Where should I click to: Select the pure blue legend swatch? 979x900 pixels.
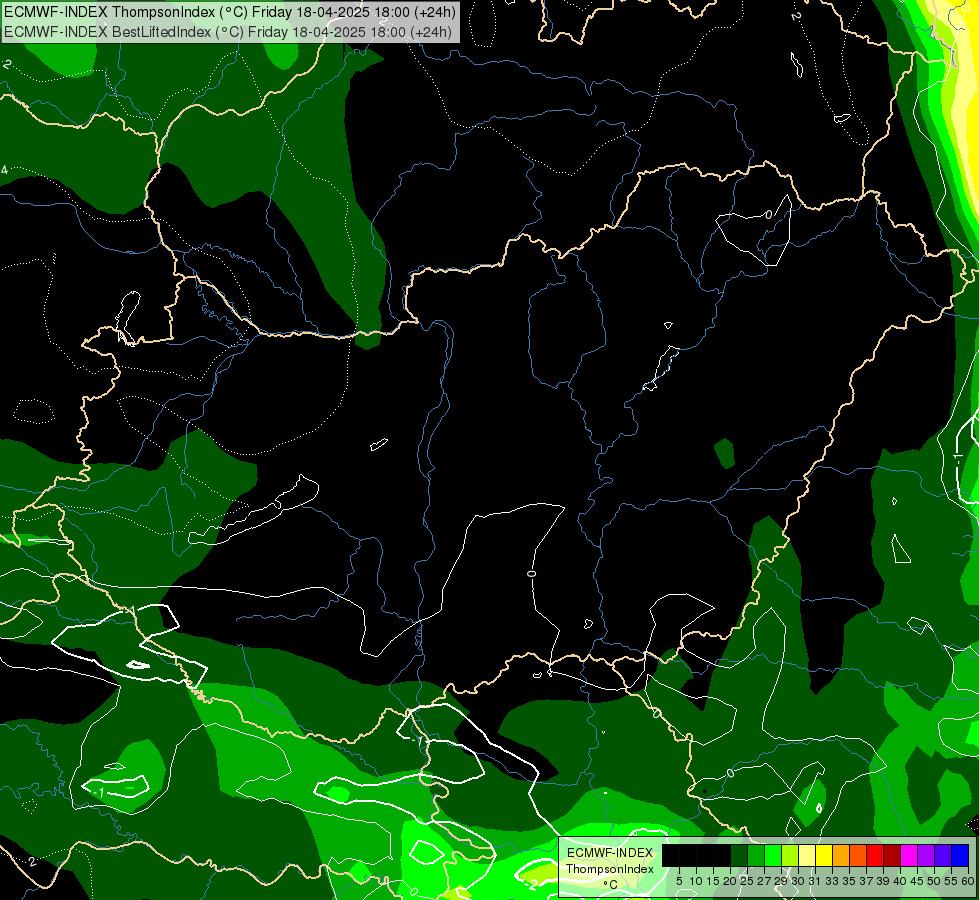(x=960, y=855)
